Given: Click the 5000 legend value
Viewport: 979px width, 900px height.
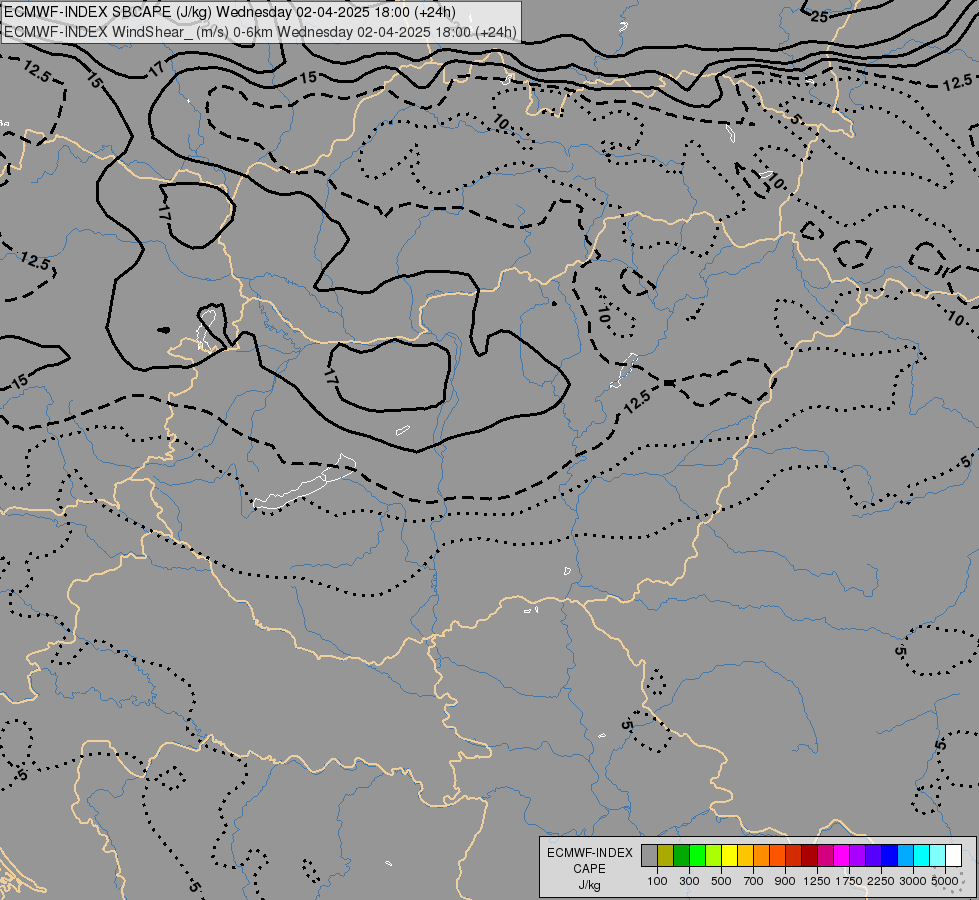Looking at the screenshot, I should pos(945,881).
